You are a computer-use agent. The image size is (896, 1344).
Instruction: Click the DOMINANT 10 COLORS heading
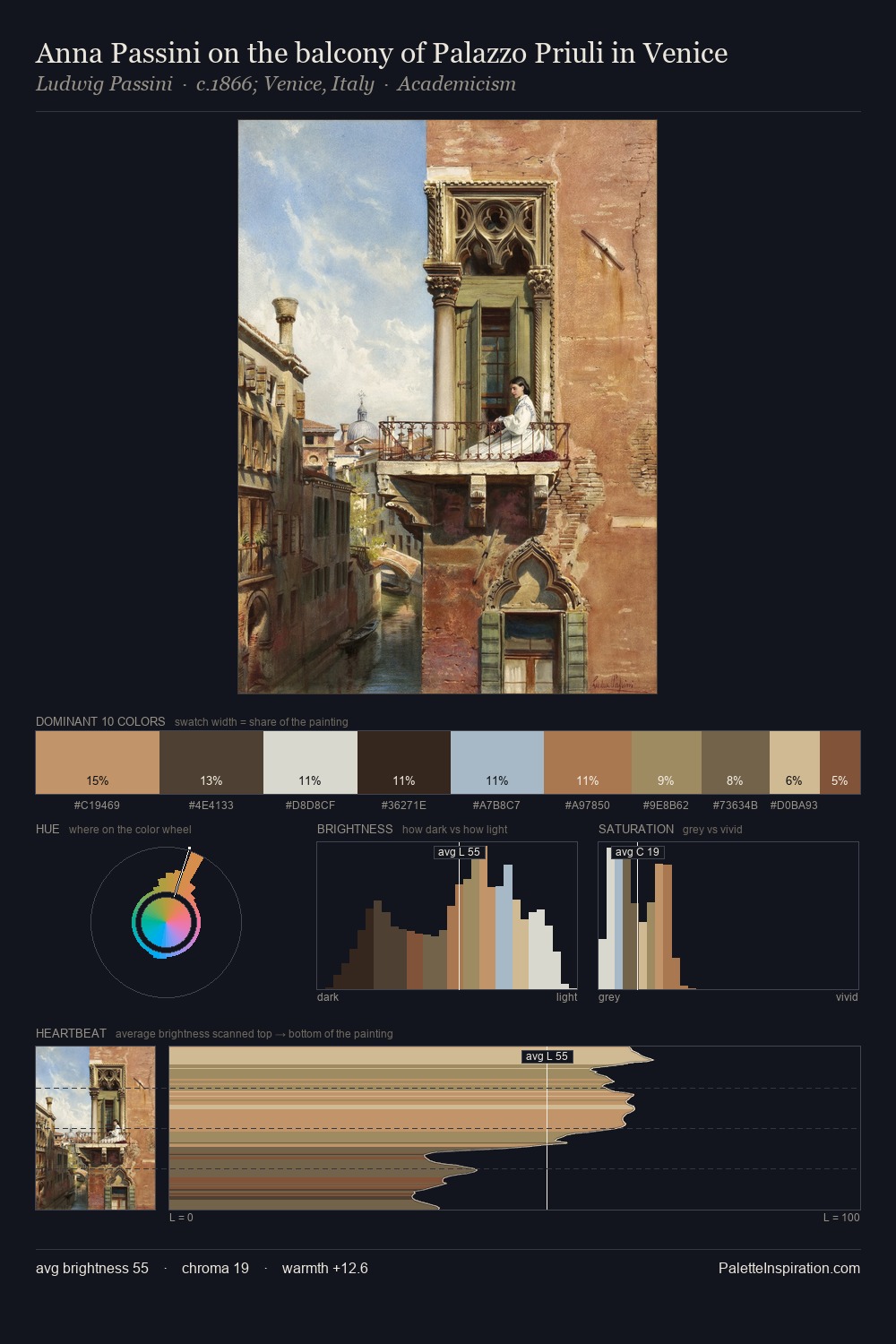(x=100, y=721)
